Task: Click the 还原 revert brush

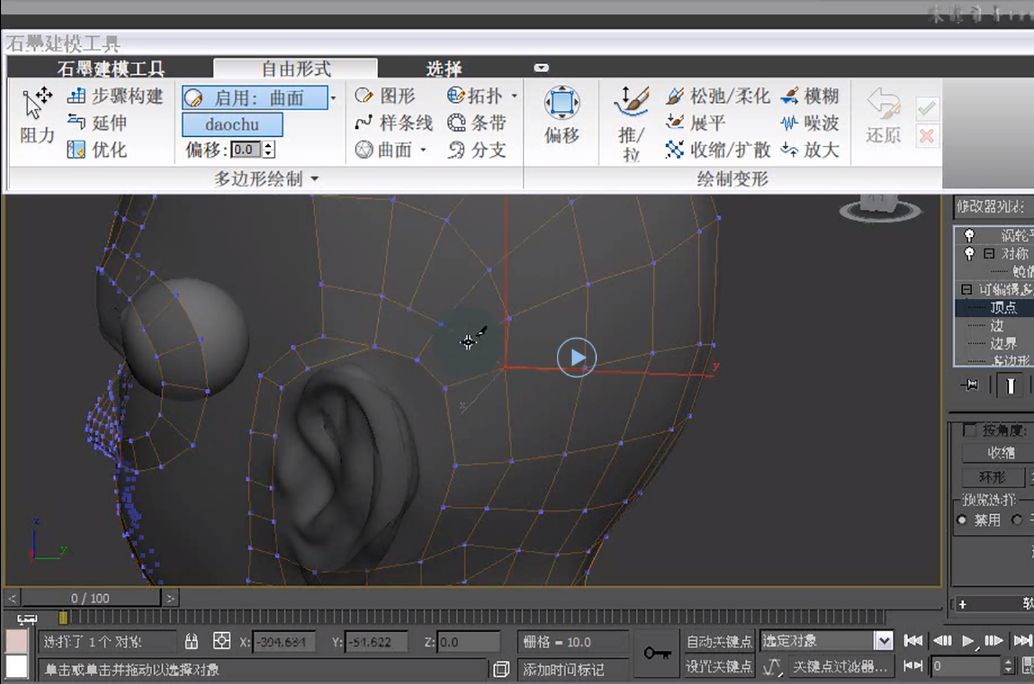Action: coord(884,115)
